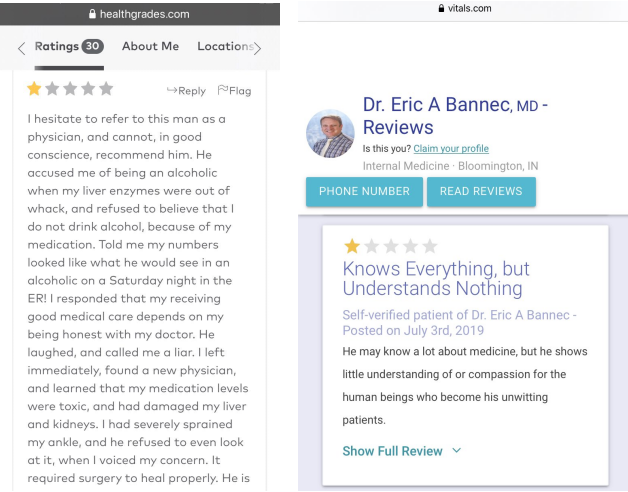Click the review title Knows Everything, but Understands Nothing
The image size is (628, 492).
436,279
